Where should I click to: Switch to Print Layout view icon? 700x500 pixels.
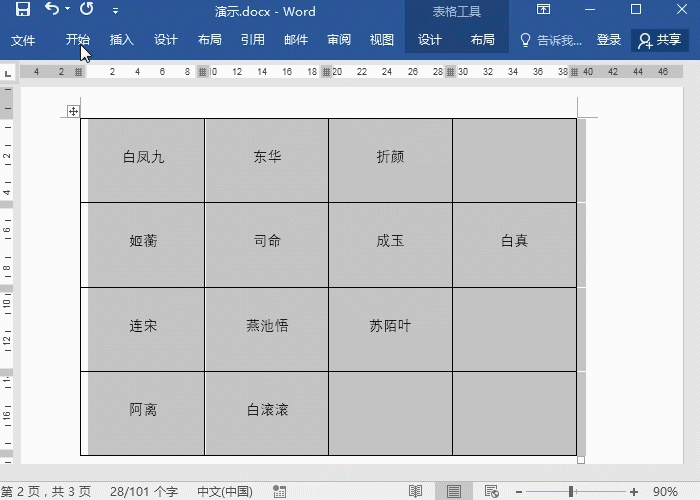tap(454, 492)
